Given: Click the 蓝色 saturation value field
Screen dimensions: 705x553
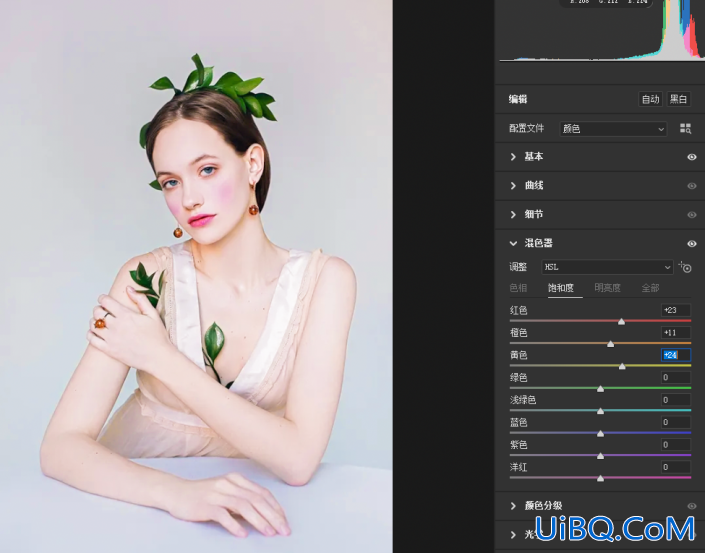Looking at the screenshot, I should [676, 422].
